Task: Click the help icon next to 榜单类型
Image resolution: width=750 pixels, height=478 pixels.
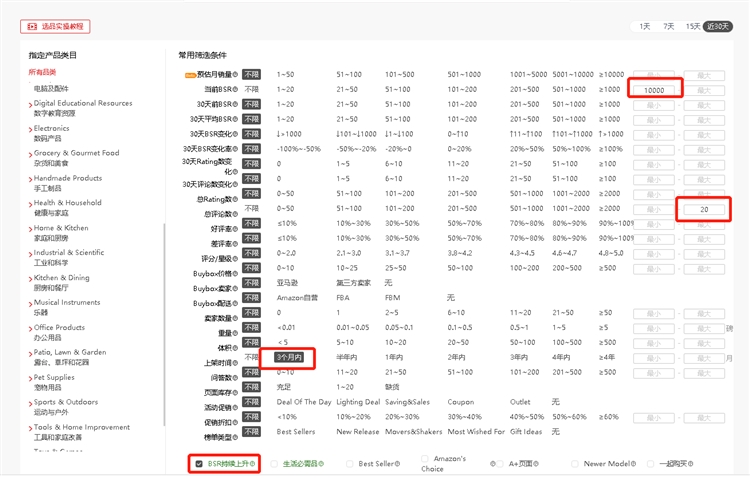Action: tap(235, 437)
